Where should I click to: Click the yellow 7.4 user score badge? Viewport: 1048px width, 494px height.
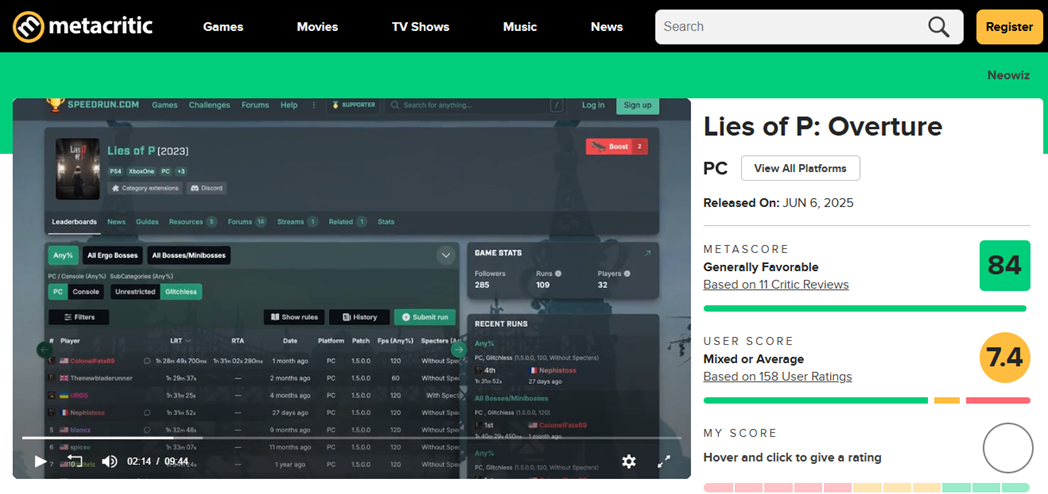pos(1004,358)
